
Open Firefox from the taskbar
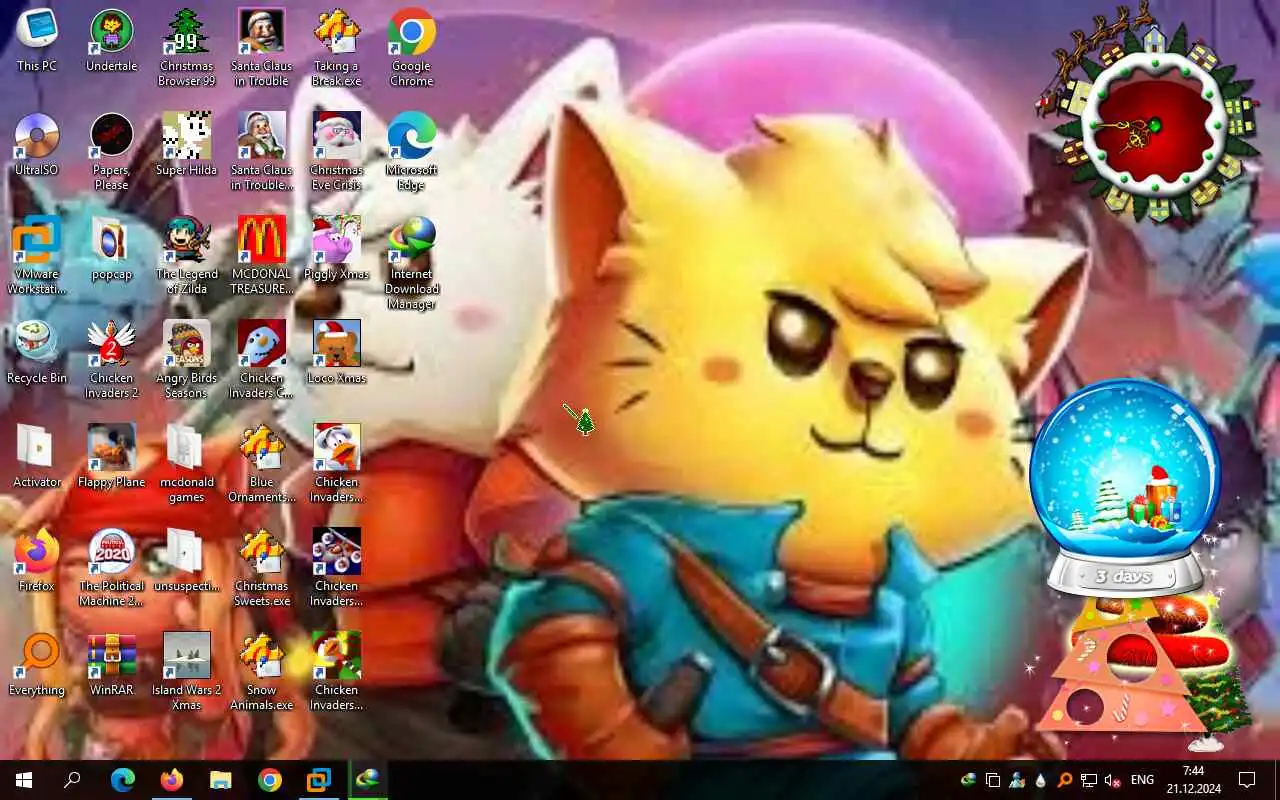172,780
